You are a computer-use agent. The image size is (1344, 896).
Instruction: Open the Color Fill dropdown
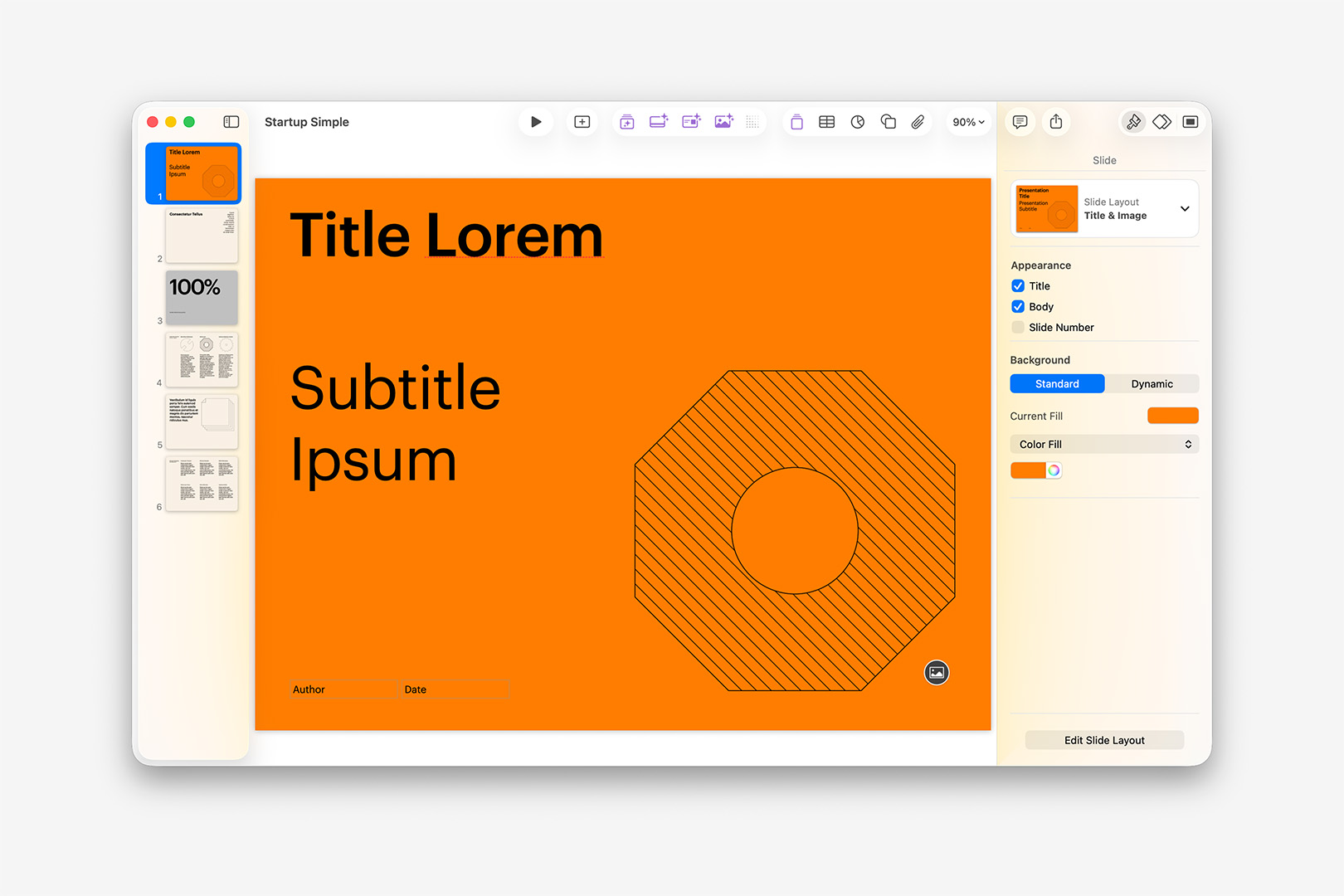coord(1103,444)
